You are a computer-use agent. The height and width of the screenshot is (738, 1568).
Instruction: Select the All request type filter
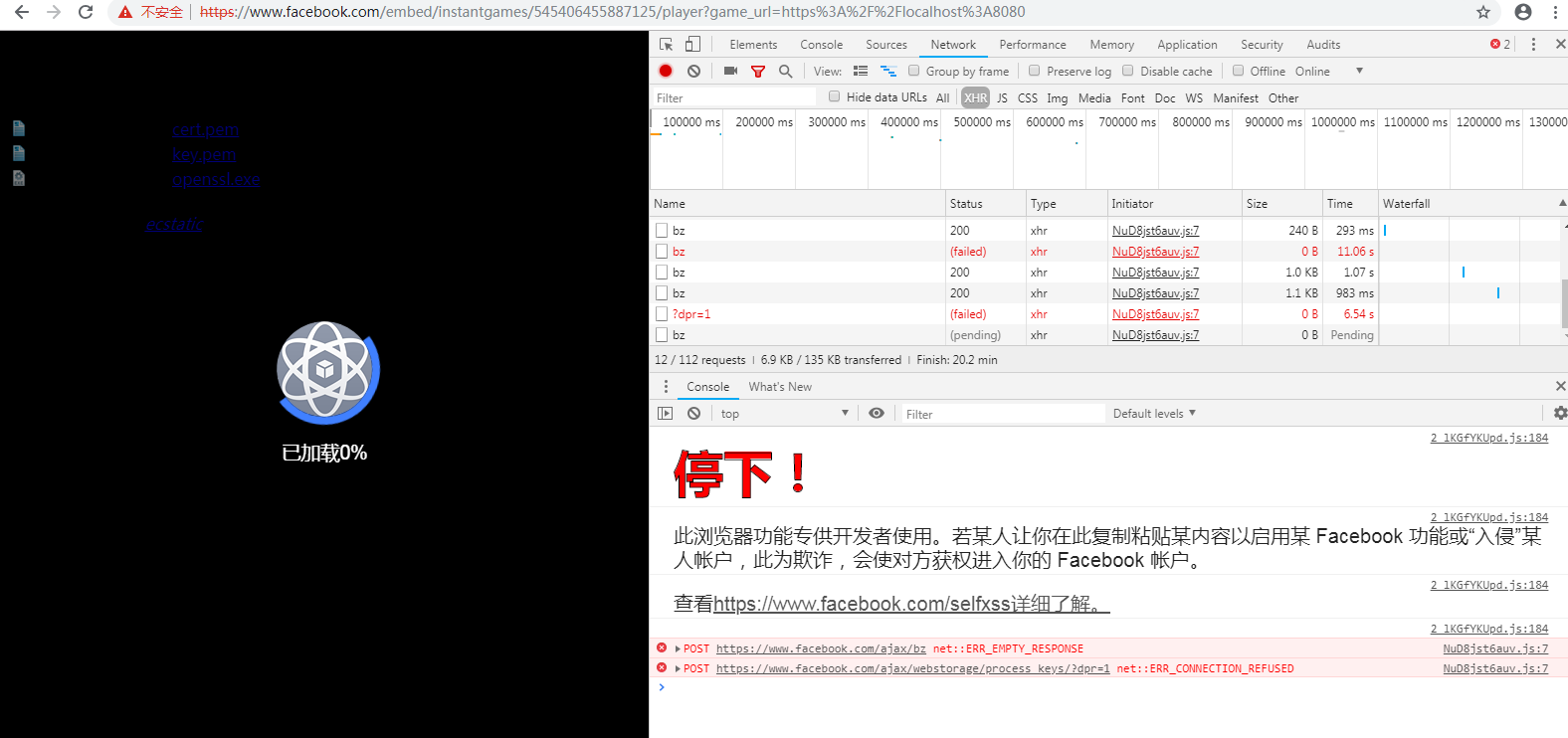pos(942,97)
